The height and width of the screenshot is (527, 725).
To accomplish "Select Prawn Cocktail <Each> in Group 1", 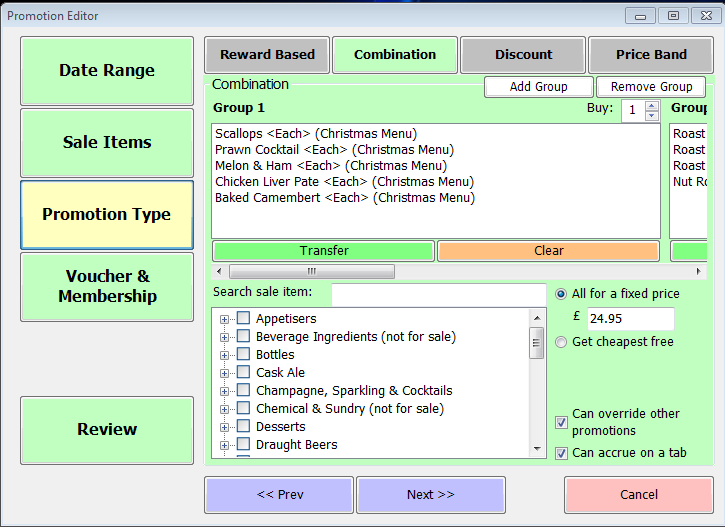I will (x=334, y=150).
